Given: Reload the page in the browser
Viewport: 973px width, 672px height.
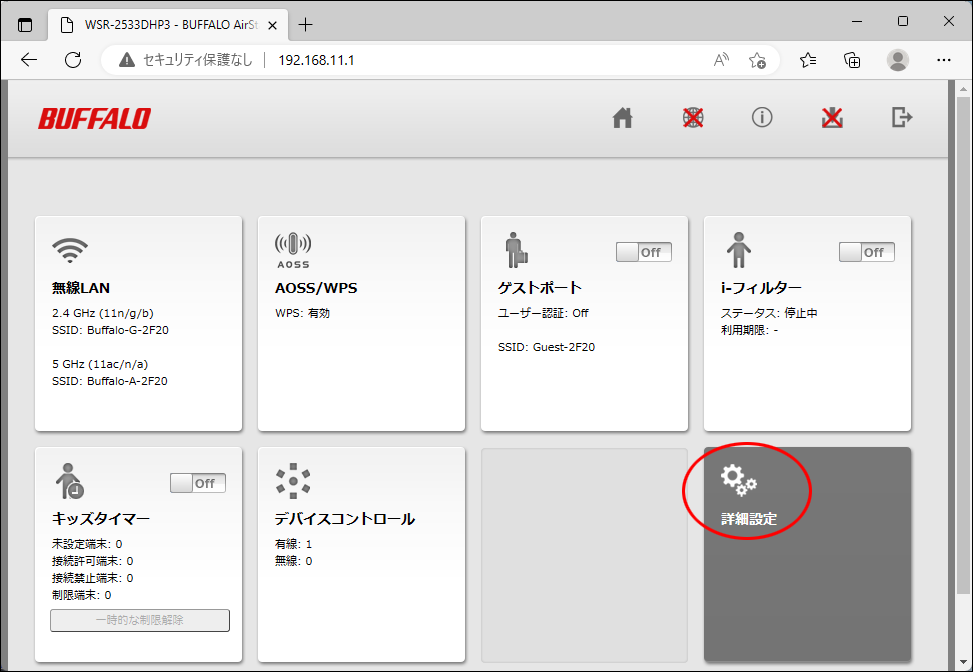Looking at the screenshot, I should coord(73,60).
